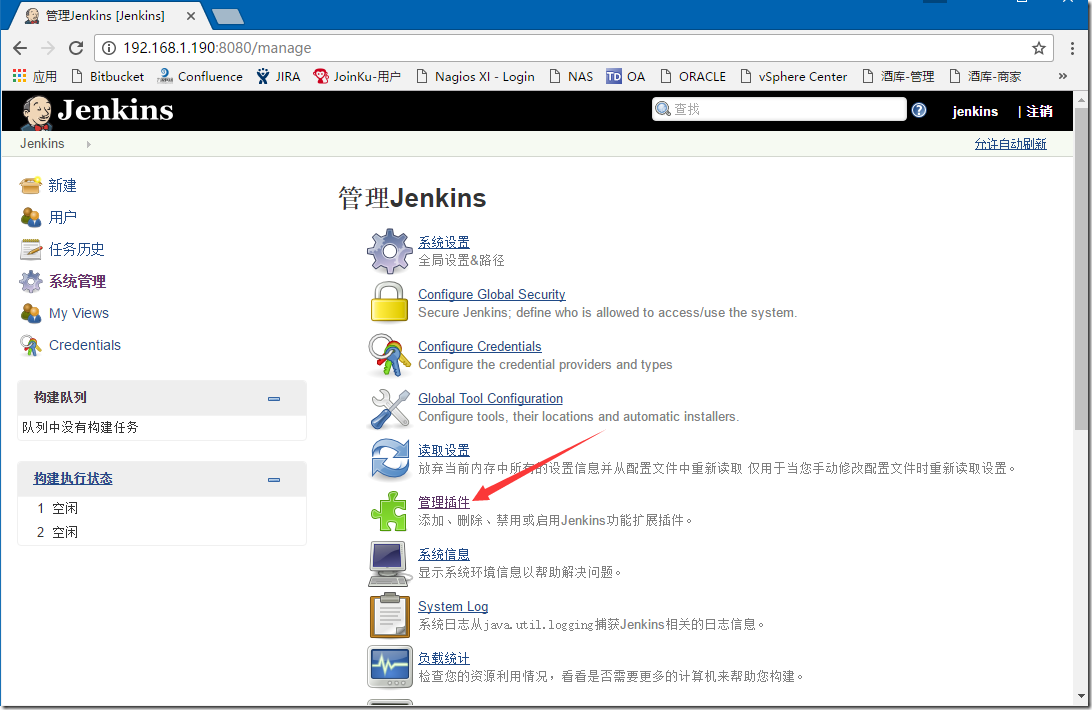Image resolution: width=1092 pixels, height=710 pixels.
Task: Open the NAS bookmark
Action: point(571,76)
